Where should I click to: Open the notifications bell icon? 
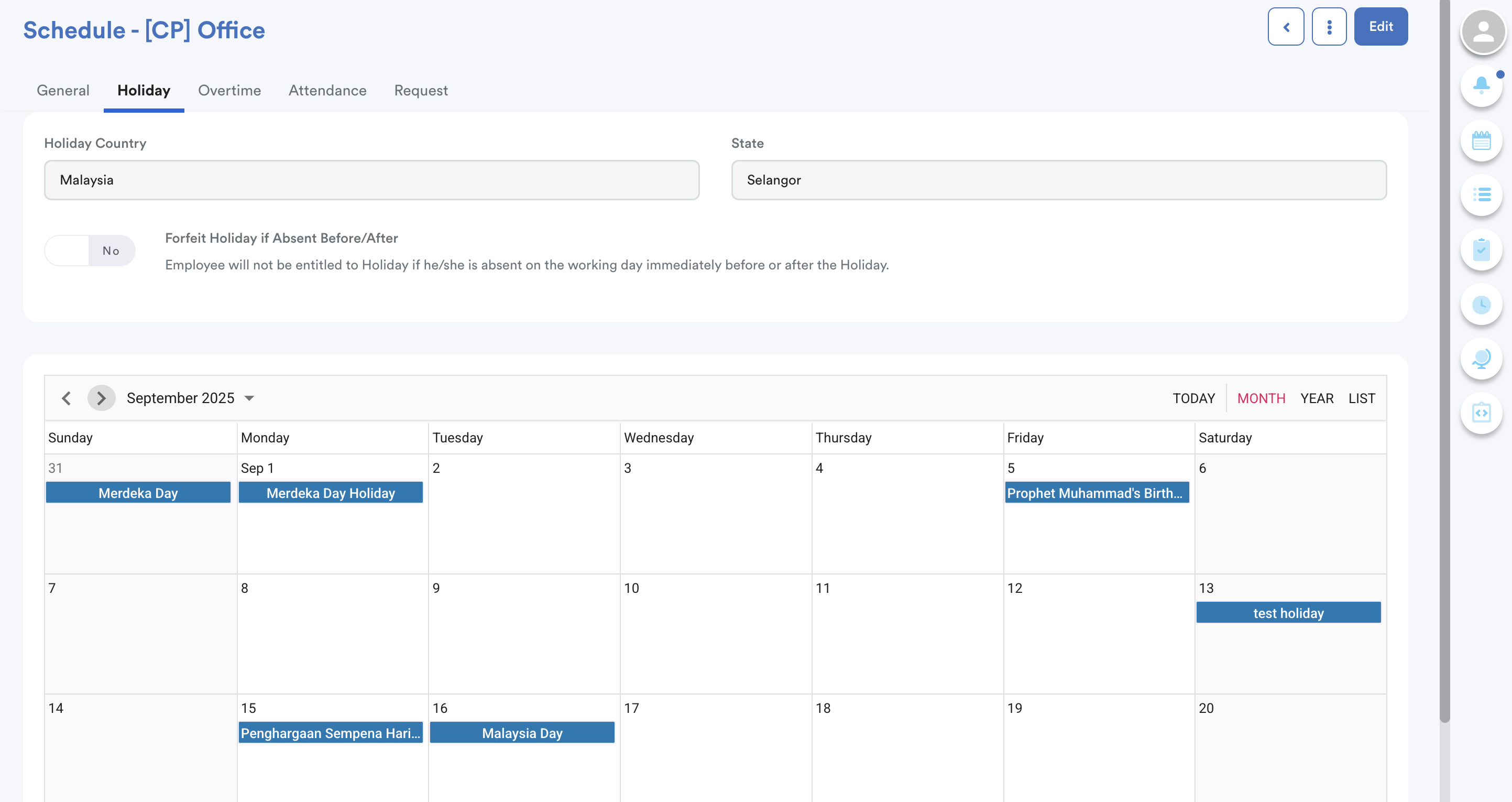[1481, 86]
